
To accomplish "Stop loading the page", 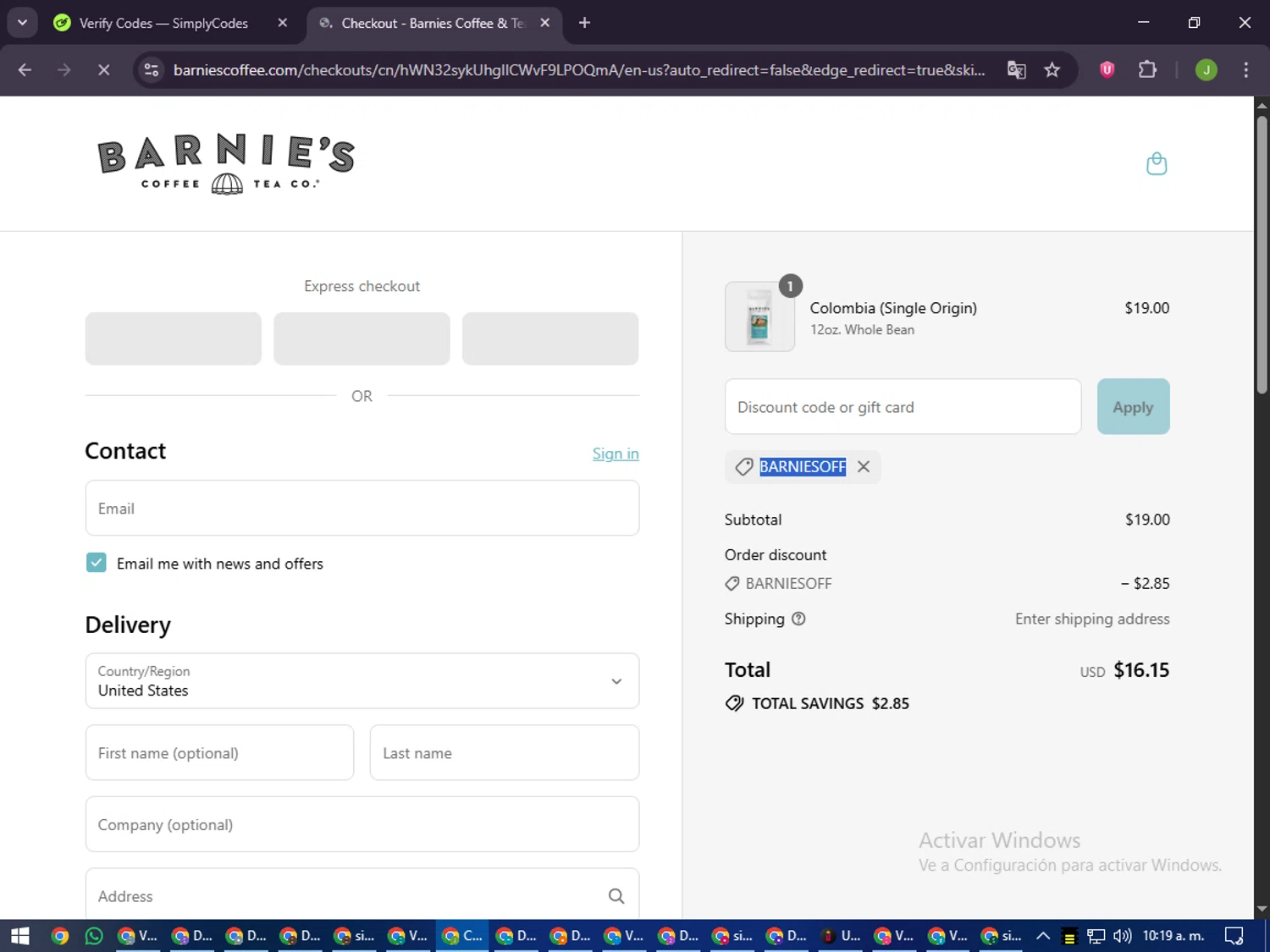I will [x=103, y=69].
